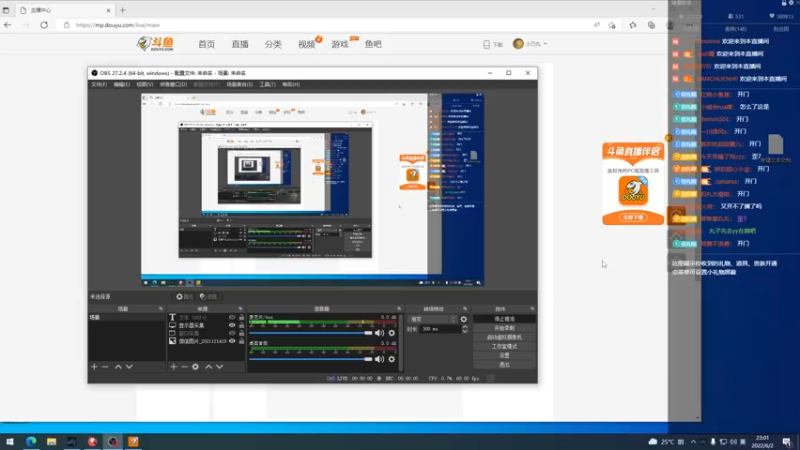Open browser read-aloud icon in address bar

(596, 24)
